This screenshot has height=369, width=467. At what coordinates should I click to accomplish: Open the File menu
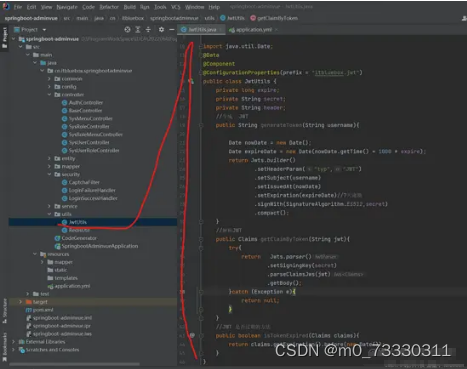(17, 7)
